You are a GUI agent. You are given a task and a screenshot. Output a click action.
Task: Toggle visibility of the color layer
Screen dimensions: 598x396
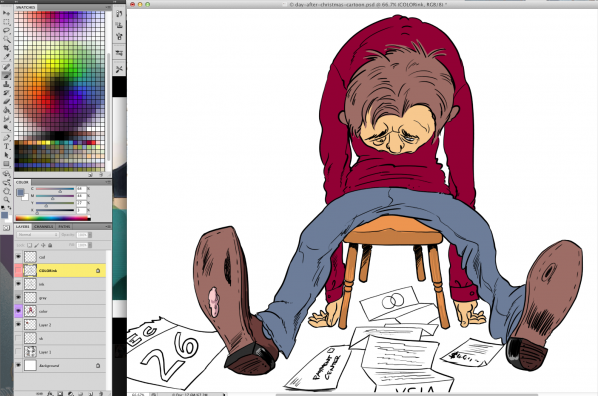click(x=18, y=311)
